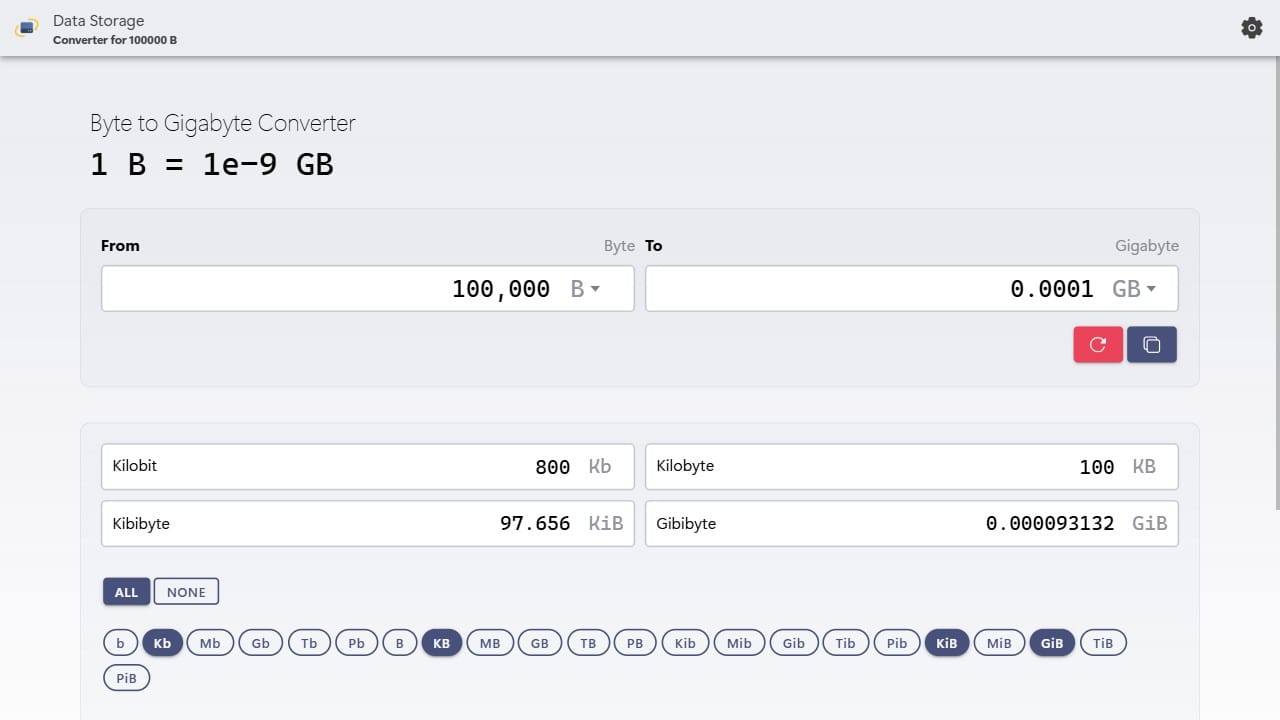
Task: Enable the MiB unit chip
Action: (x=998, y=642)
